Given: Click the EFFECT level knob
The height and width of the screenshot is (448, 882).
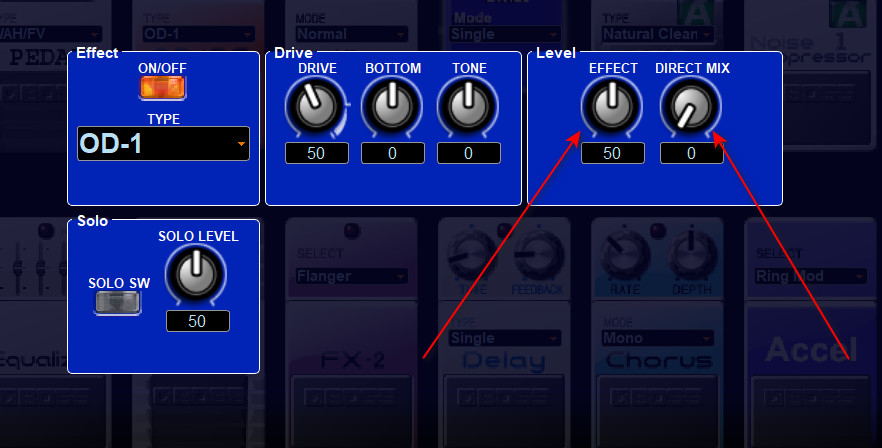Looking at the screenshot, I should point(612,106).
